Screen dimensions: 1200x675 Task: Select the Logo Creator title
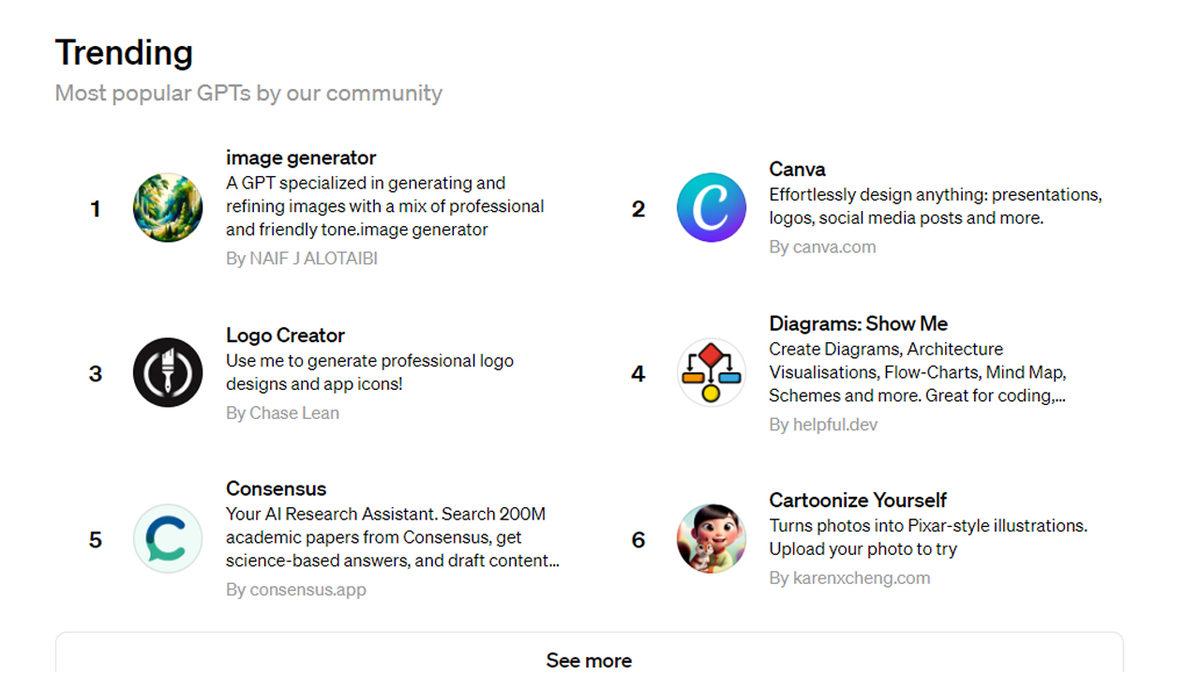point(285,335)
